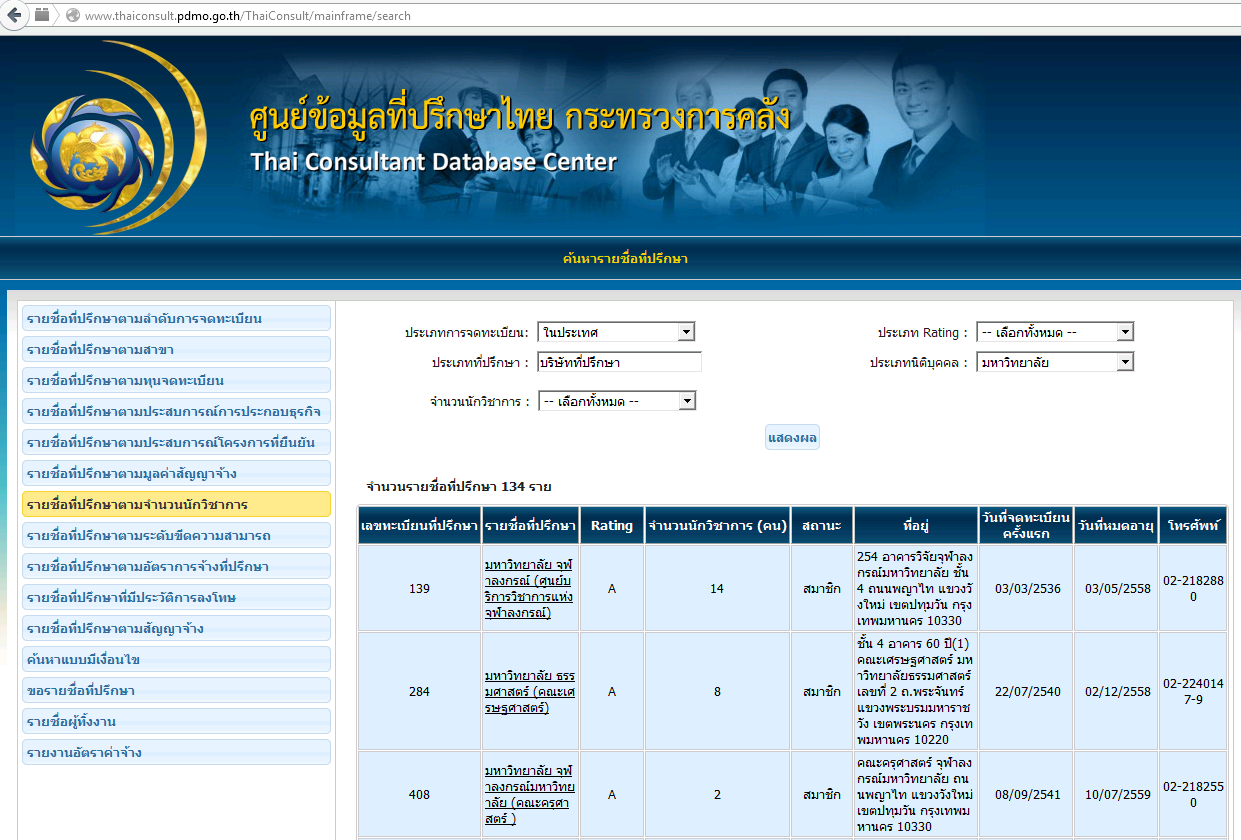Open consultant link จุฬาลงกรณ์มหาวิทยาลัย (คณะครุศาสตร์)
1241x840 pixels.
pos(530,795)
